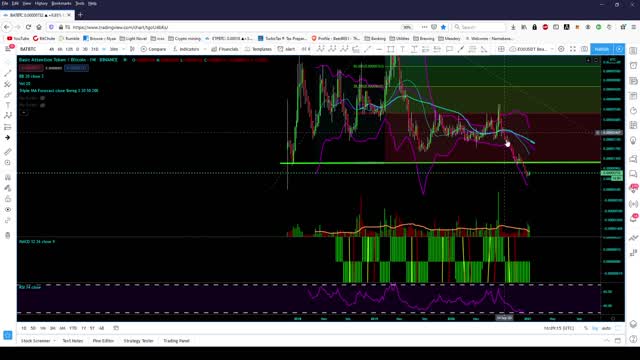Open the Firefox downloads icon
640x360 pixels.
(x=513, y=27)
